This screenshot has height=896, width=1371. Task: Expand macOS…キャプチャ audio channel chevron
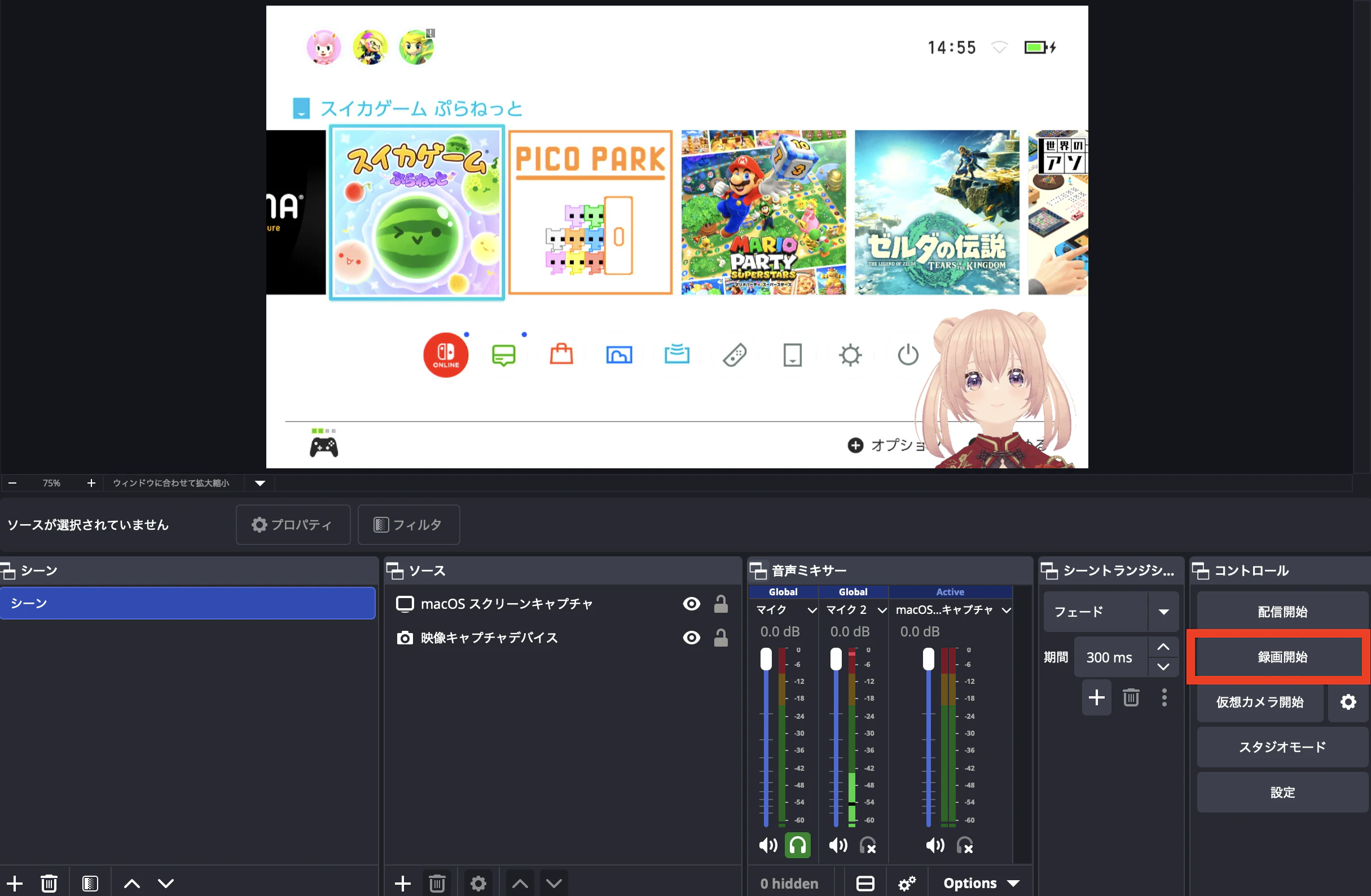tap(1007, 610)
